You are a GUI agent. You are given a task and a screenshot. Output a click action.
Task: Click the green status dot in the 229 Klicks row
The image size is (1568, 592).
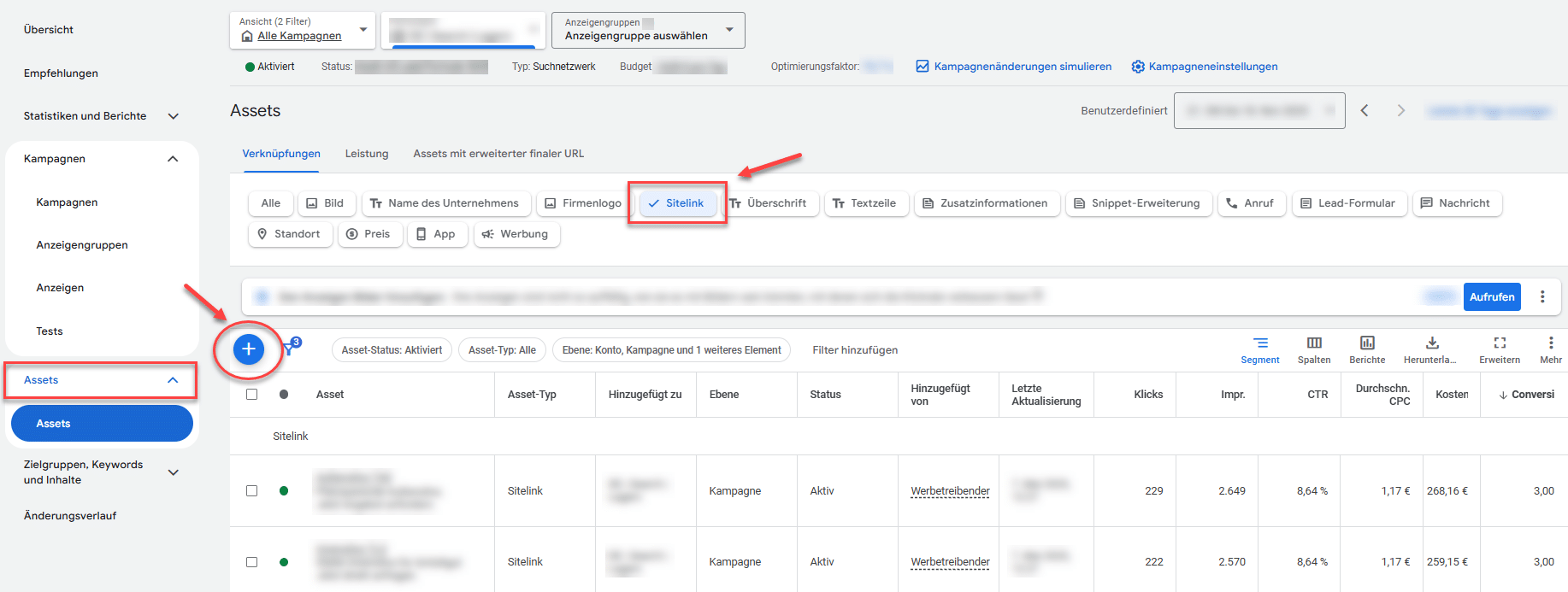(x=284, y=490)
